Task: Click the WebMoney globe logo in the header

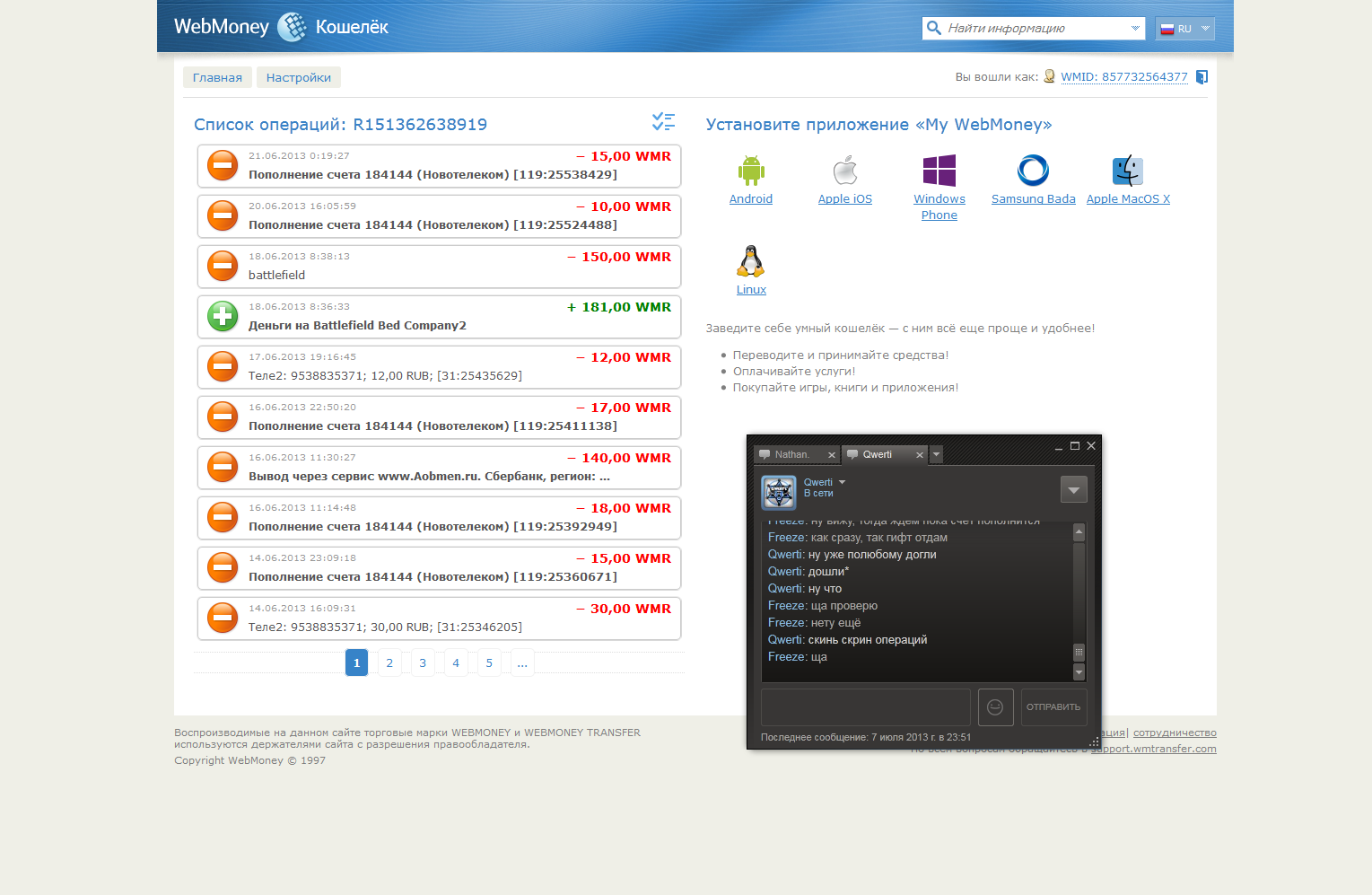Action: click(292, 27)
